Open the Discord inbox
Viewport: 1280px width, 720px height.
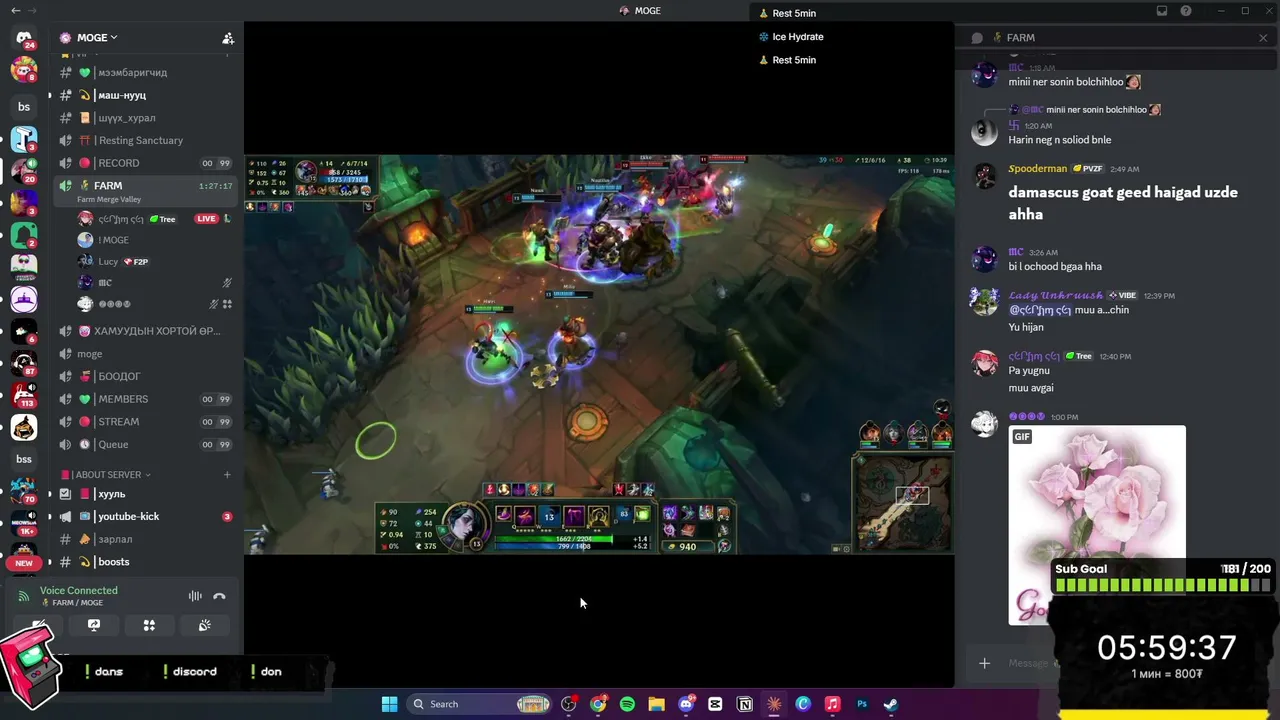click(x=1162, y=11)
